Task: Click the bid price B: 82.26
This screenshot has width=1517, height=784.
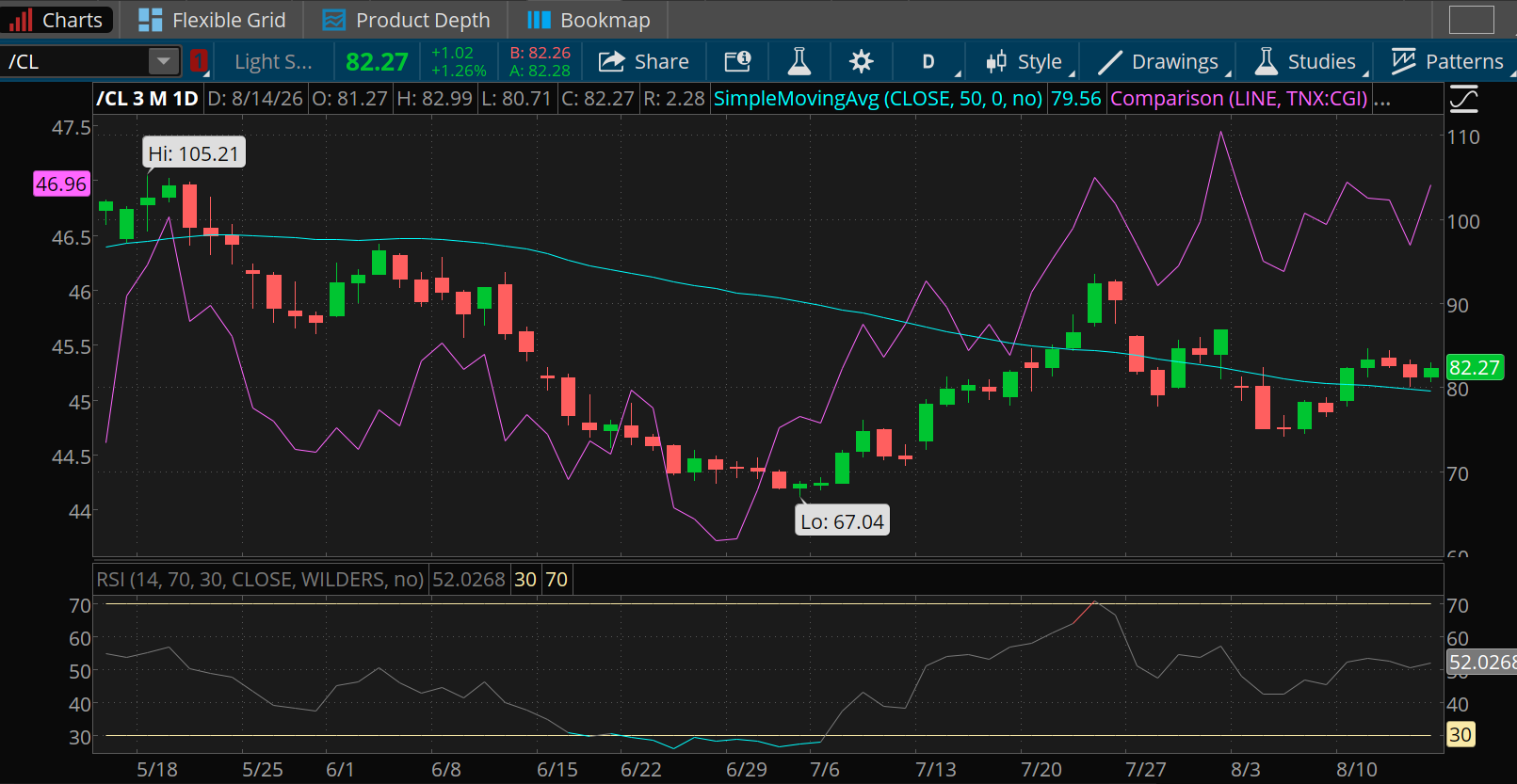Action: pos(540,54)
